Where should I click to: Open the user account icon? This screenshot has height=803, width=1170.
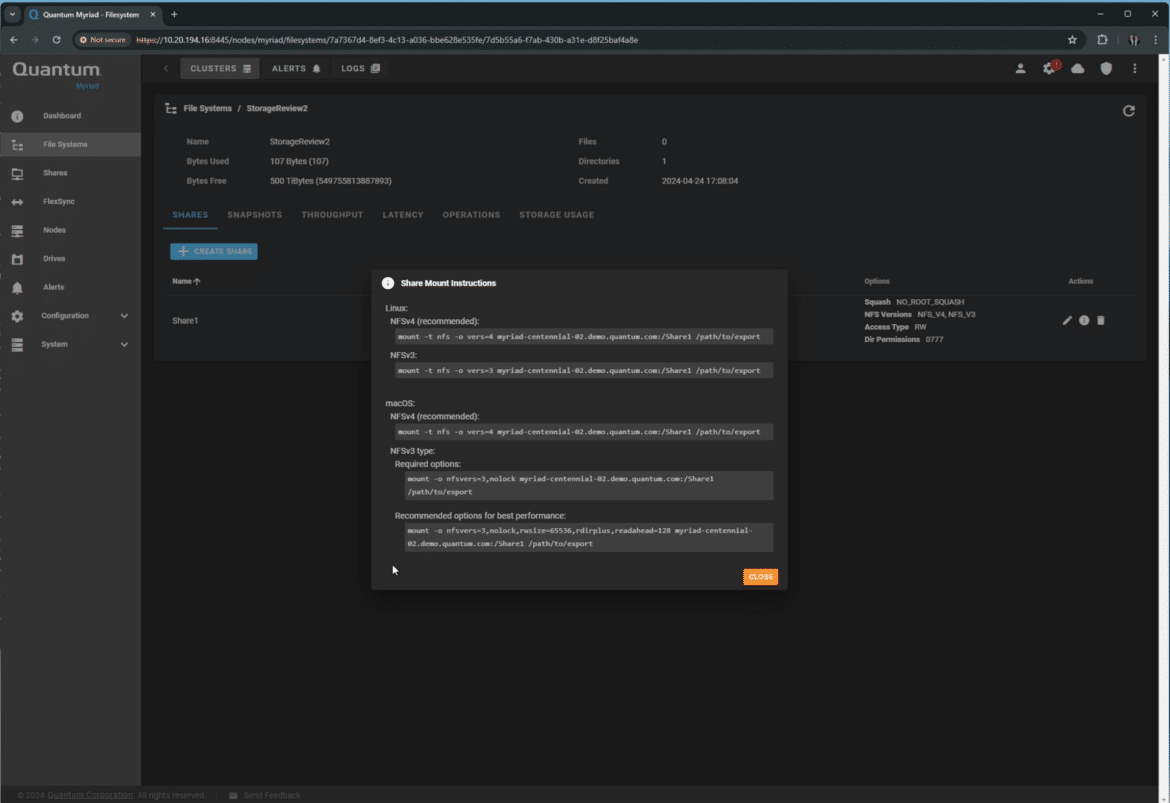click(x=1020, y=69)
